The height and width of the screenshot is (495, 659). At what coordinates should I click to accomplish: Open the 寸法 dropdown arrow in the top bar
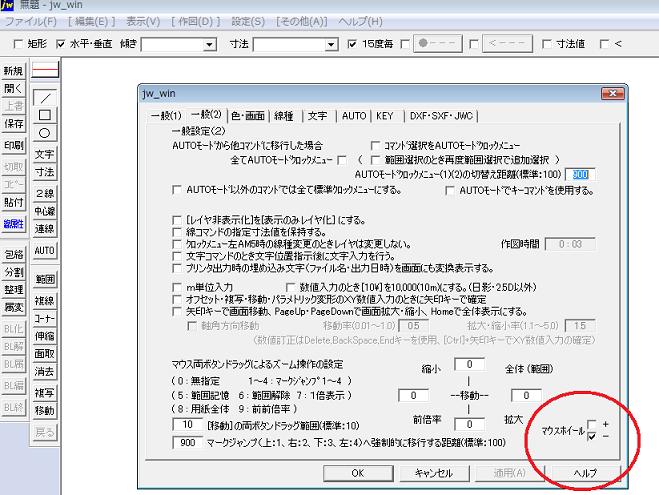[x=331, y=44]
